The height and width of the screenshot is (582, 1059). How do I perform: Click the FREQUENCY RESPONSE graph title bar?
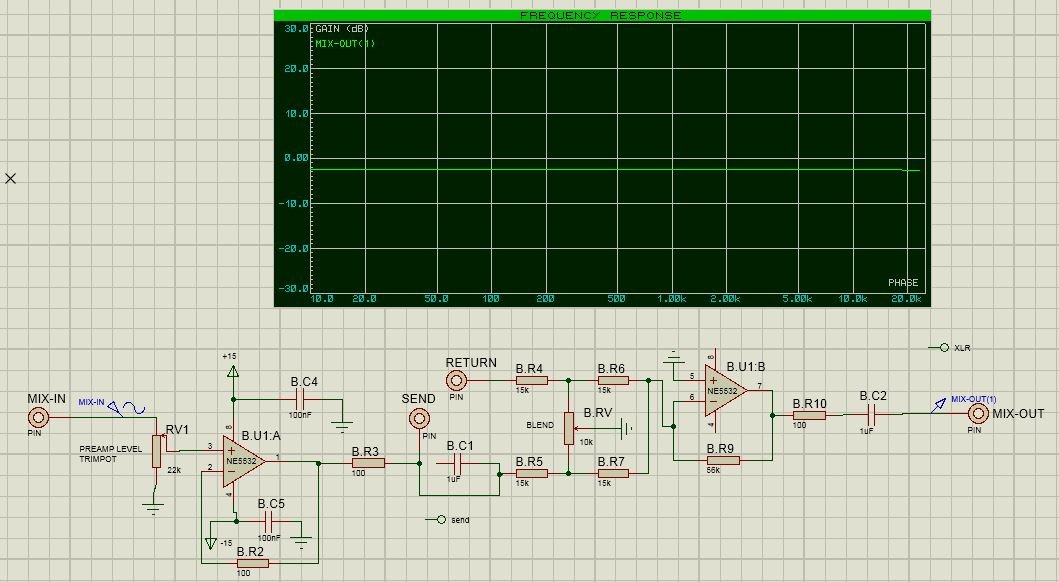(x=602, y=15)
